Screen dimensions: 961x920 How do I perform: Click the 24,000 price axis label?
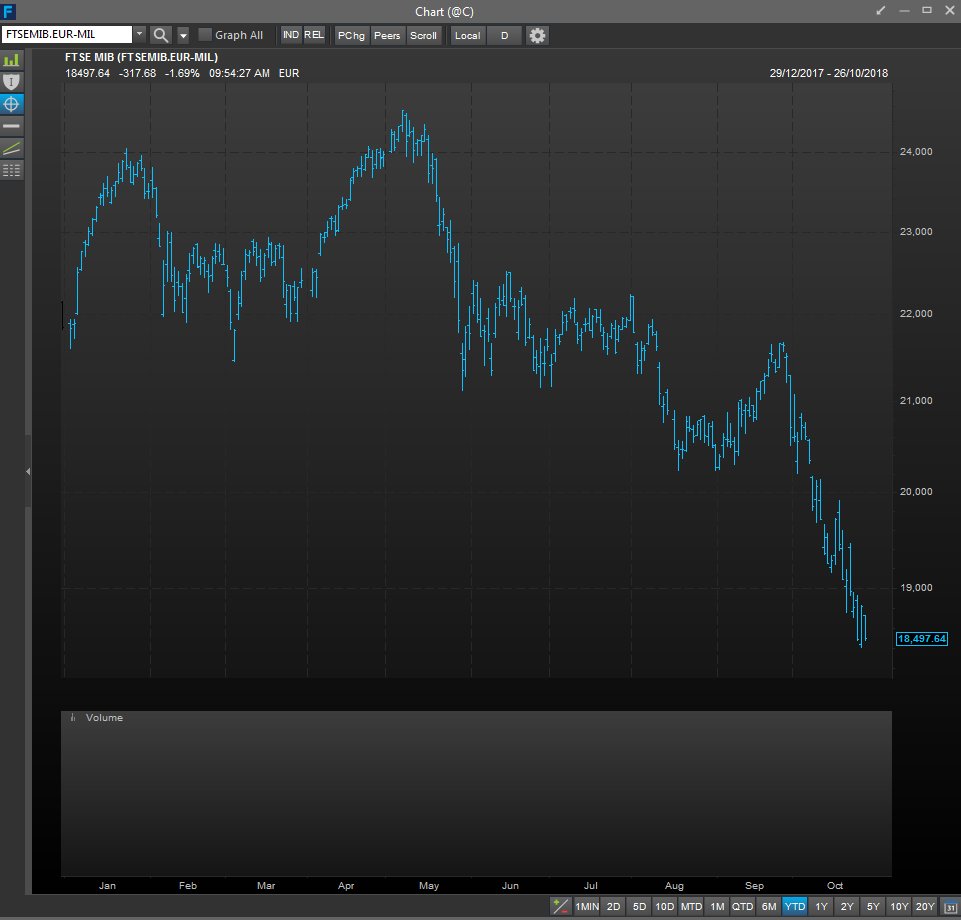(916, 151)
